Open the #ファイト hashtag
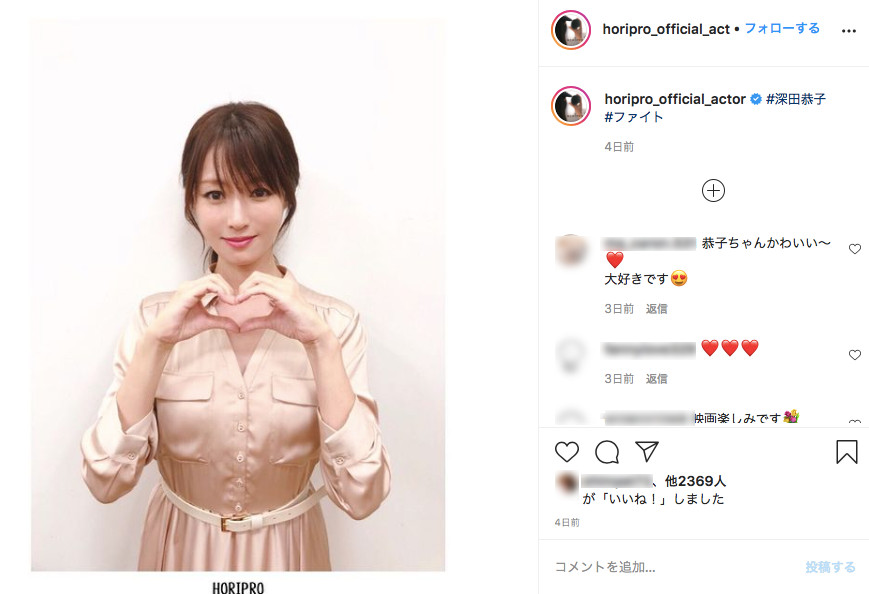 [x=633, y=117]
